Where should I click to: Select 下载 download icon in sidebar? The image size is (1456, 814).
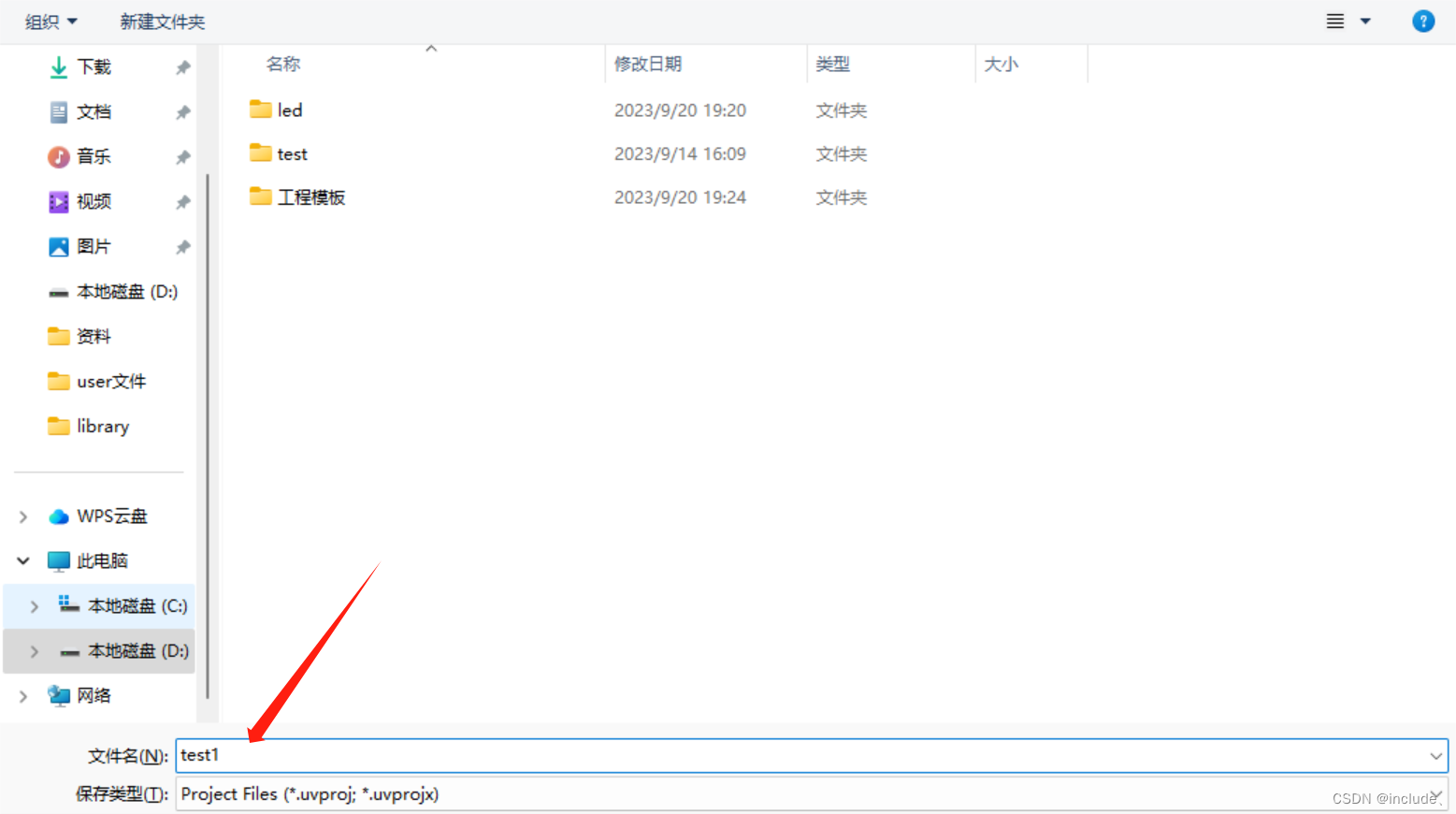[59, 67]
